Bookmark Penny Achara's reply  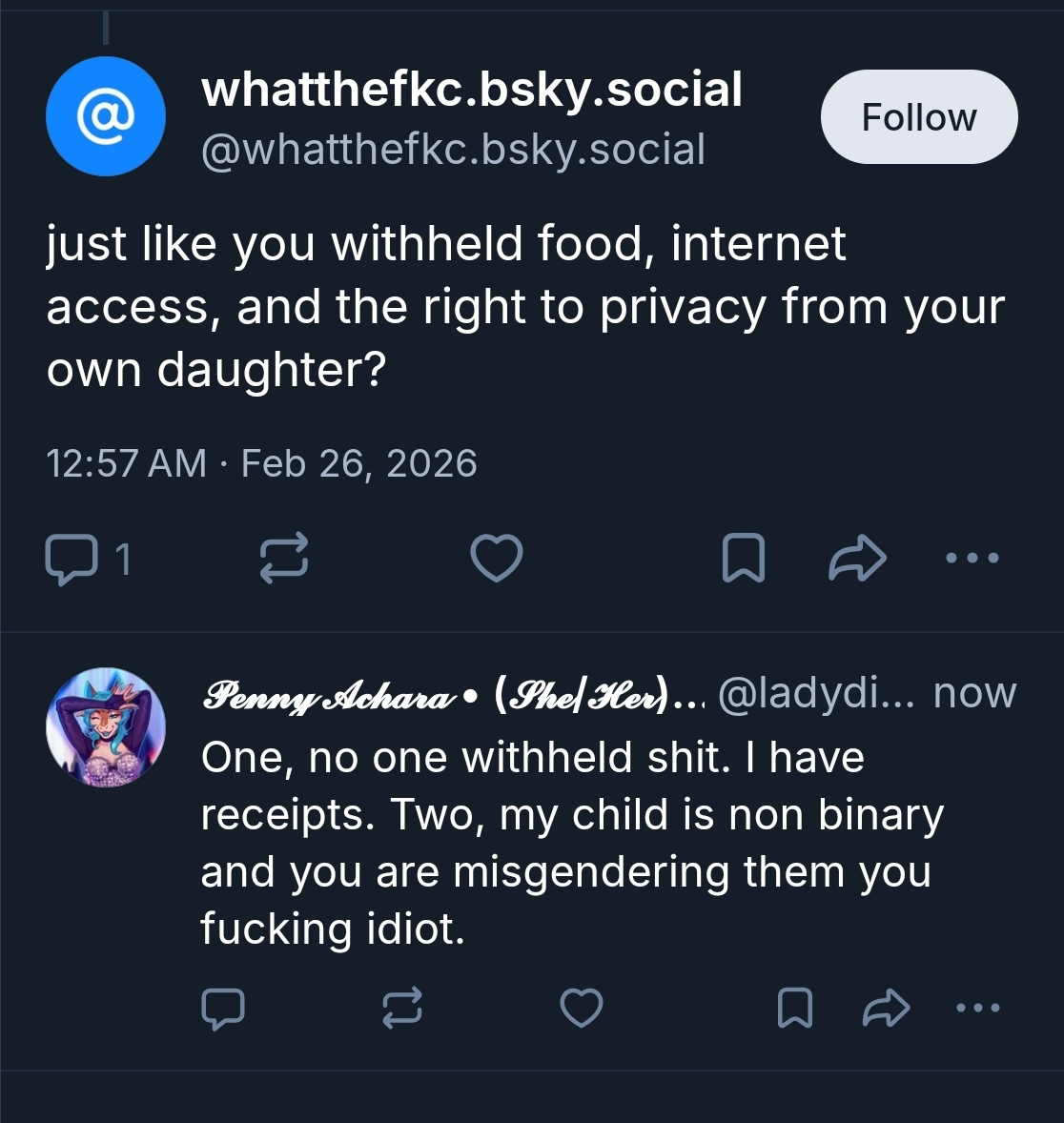point(795,1009)
